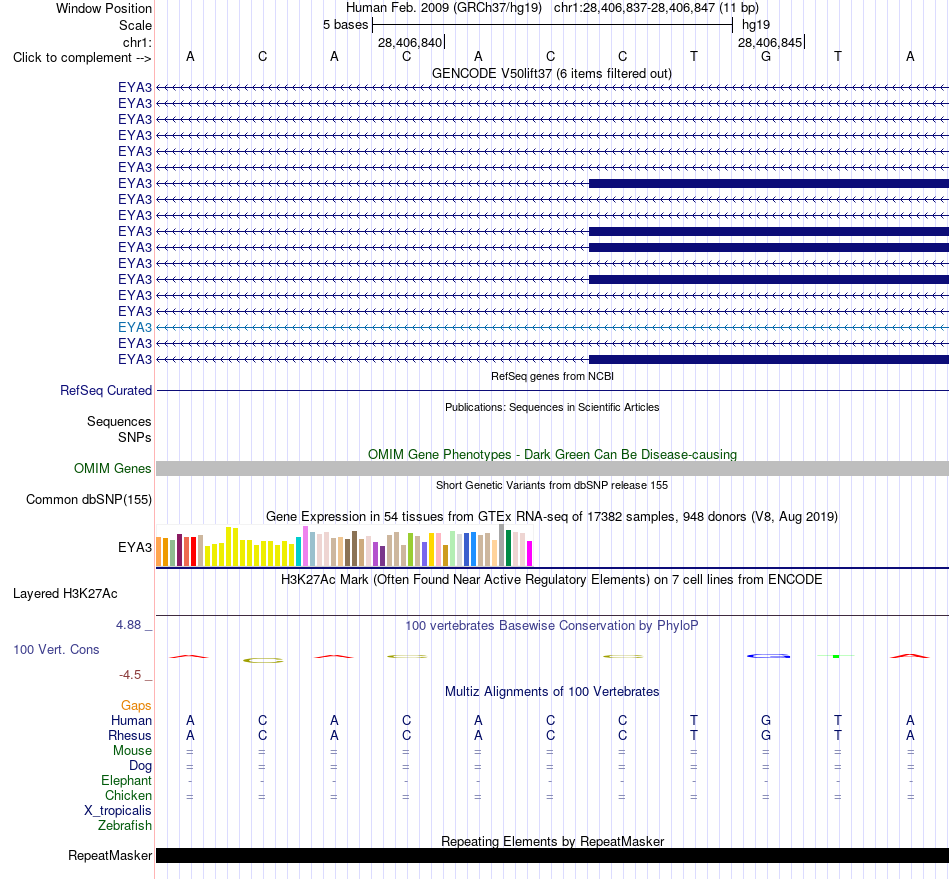Click the G base in the Rhesus alignment row
Image resolution: width=950 pixels, height=879 pixels.
(766, 735)
